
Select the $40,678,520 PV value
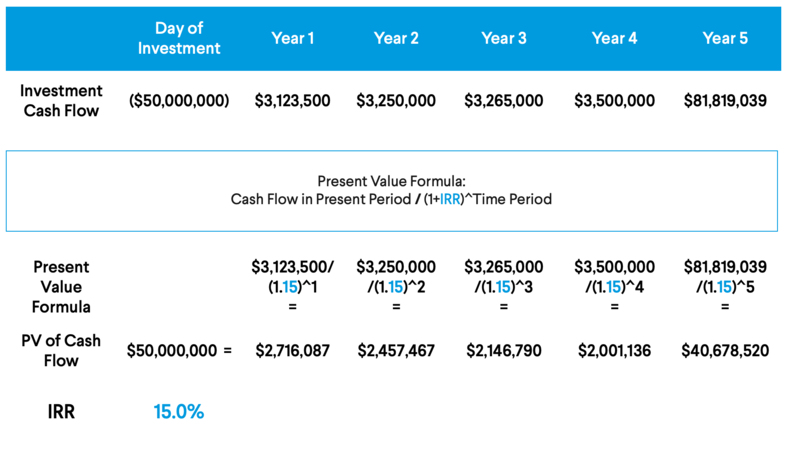tap(725, 351)
